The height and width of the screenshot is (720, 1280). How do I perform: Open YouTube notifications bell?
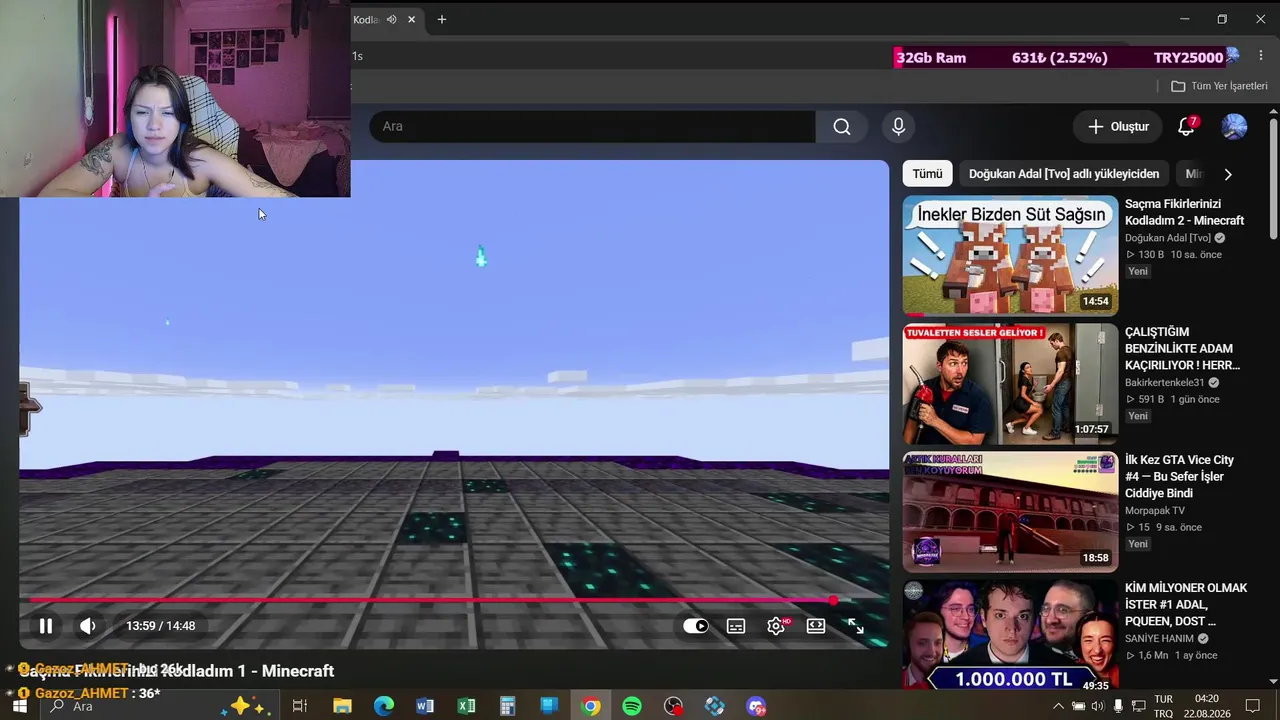[x=1186, y=126]
